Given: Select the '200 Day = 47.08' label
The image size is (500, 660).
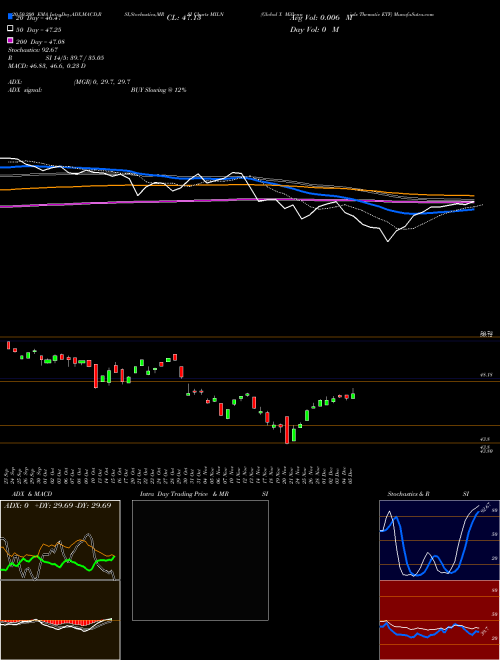Looking at the screenshot, I should [x=40, y=42].
